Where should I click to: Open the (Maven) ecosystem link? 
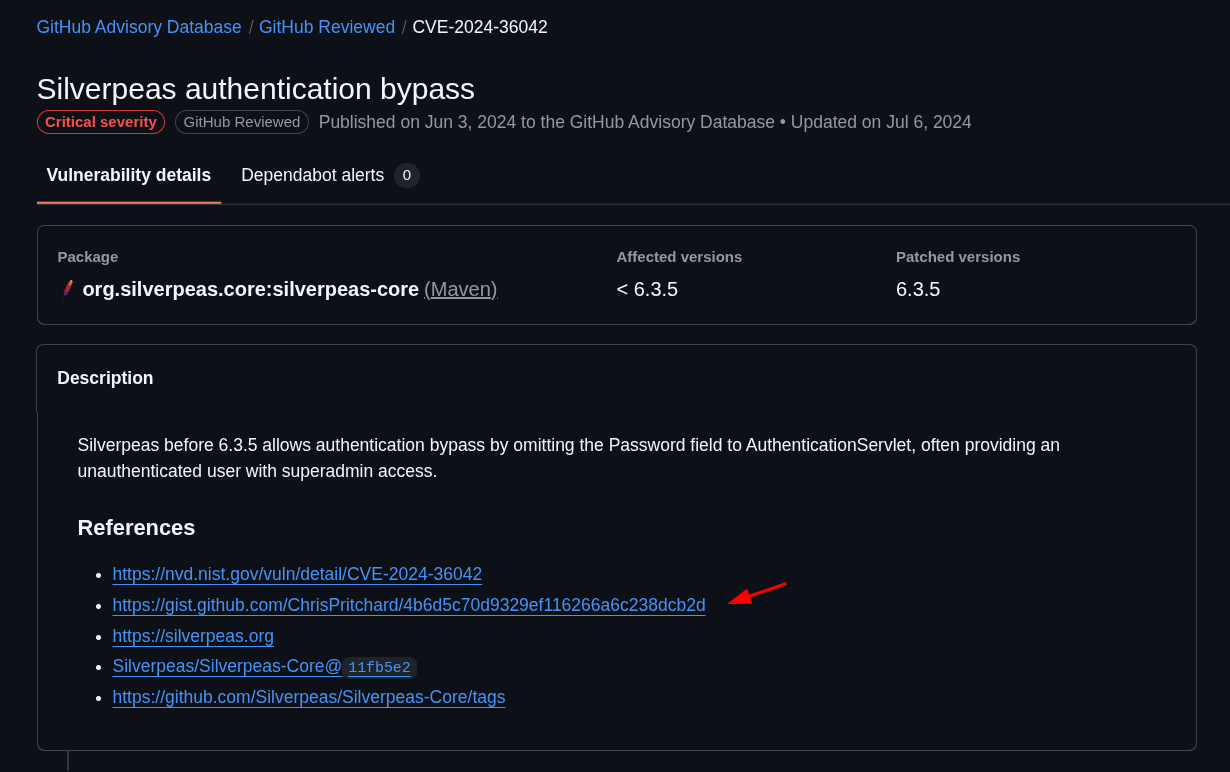(x=460, y=289)
